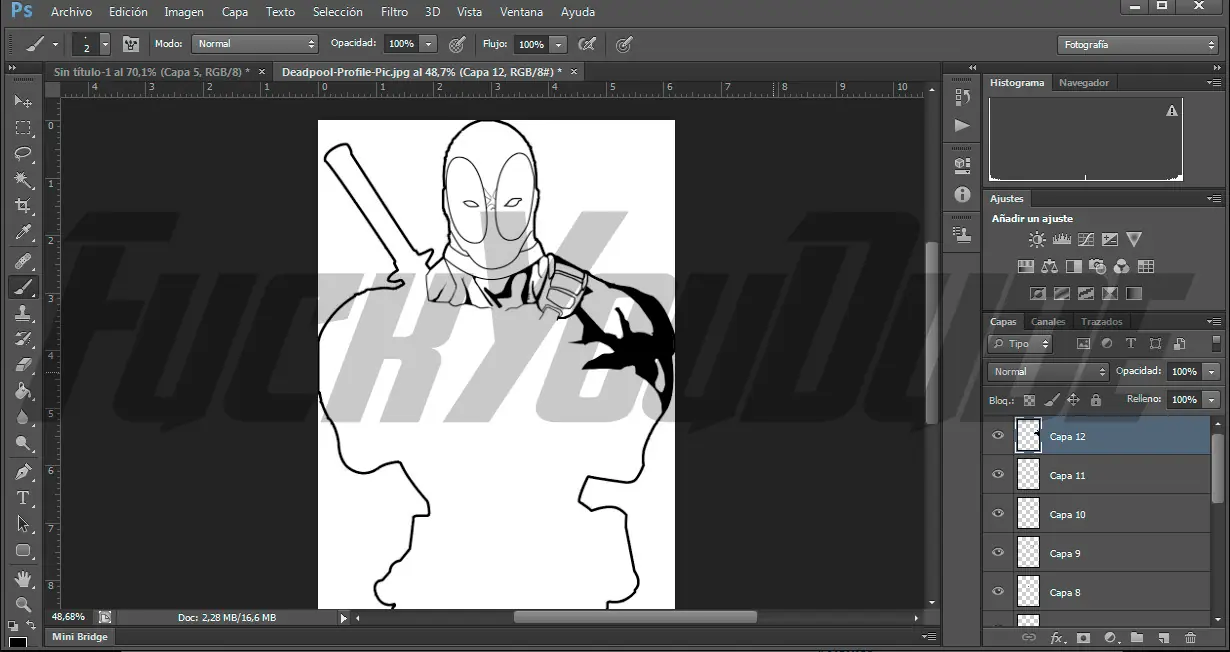The image size is (1230, 652).
Task: Switch to the Canales tab
Action: (1048, 322)
